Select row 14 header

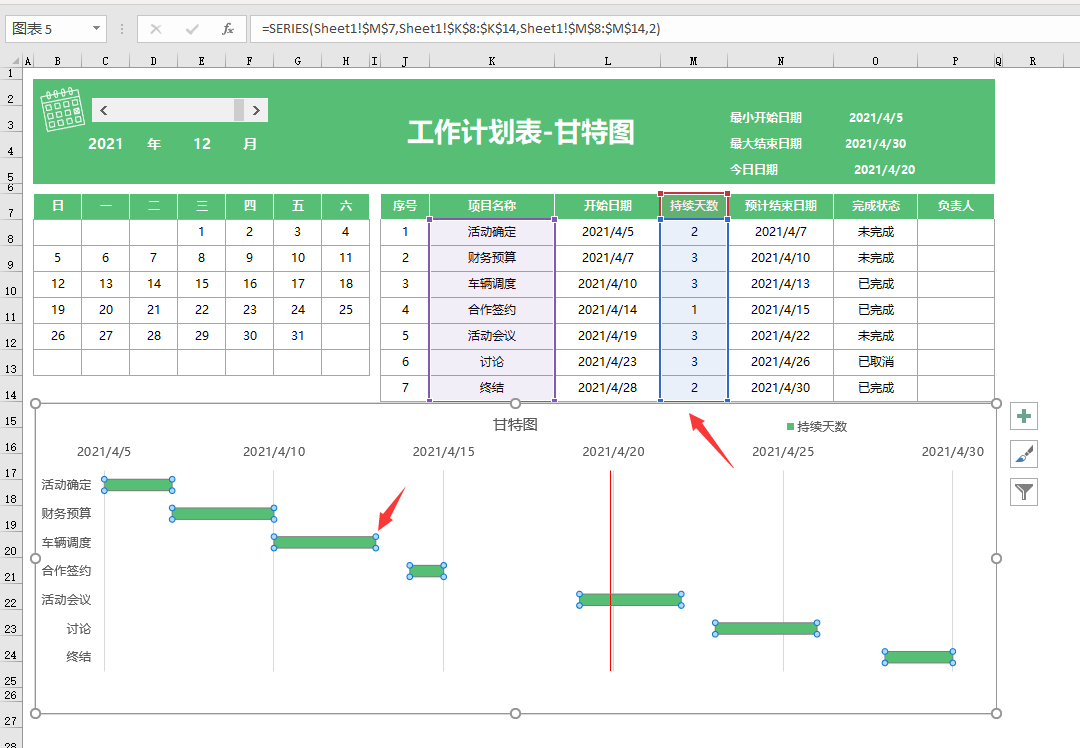pos(11,388)
